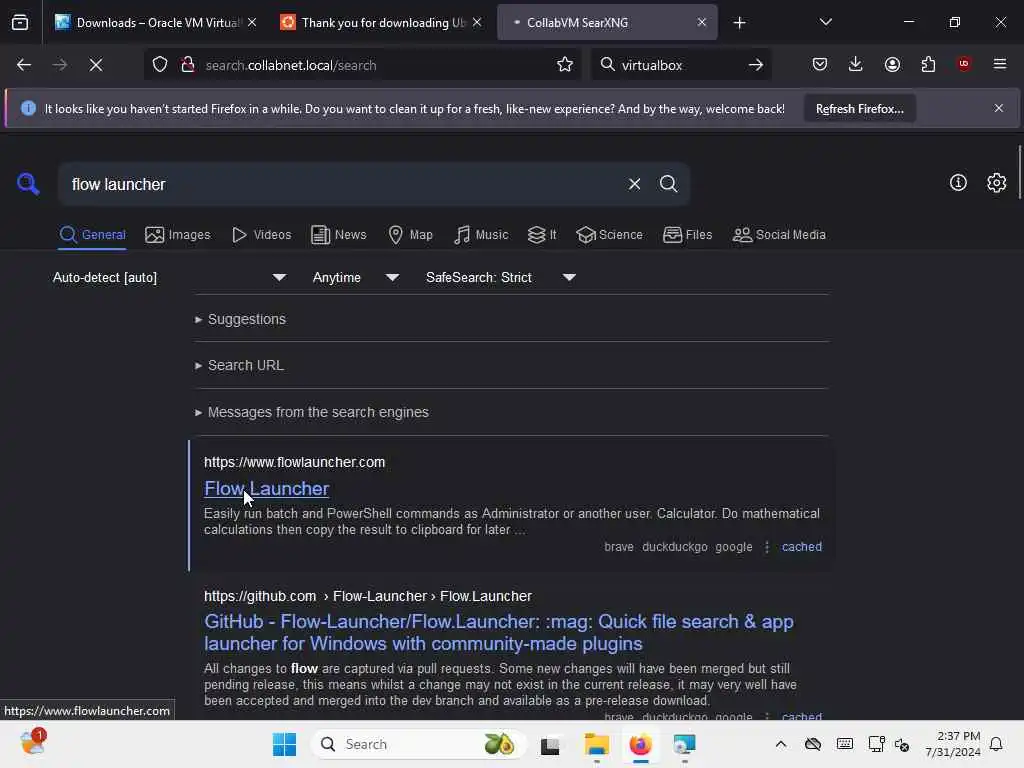The width and height of the screenshot is (1024, 768).
Task: Close the CollabVM SearXNG tab
Action: 701,22
